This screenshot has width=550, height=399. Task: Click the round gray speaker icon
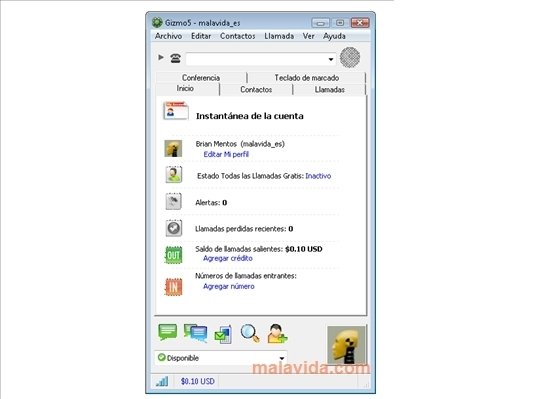(350, 58)
